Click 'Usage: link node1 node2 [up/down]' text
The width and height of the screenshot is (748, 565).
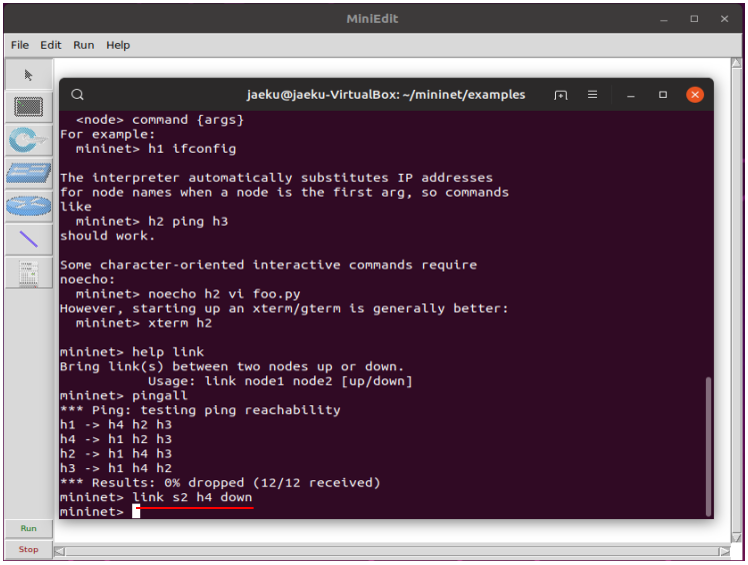tap(280, 381)
